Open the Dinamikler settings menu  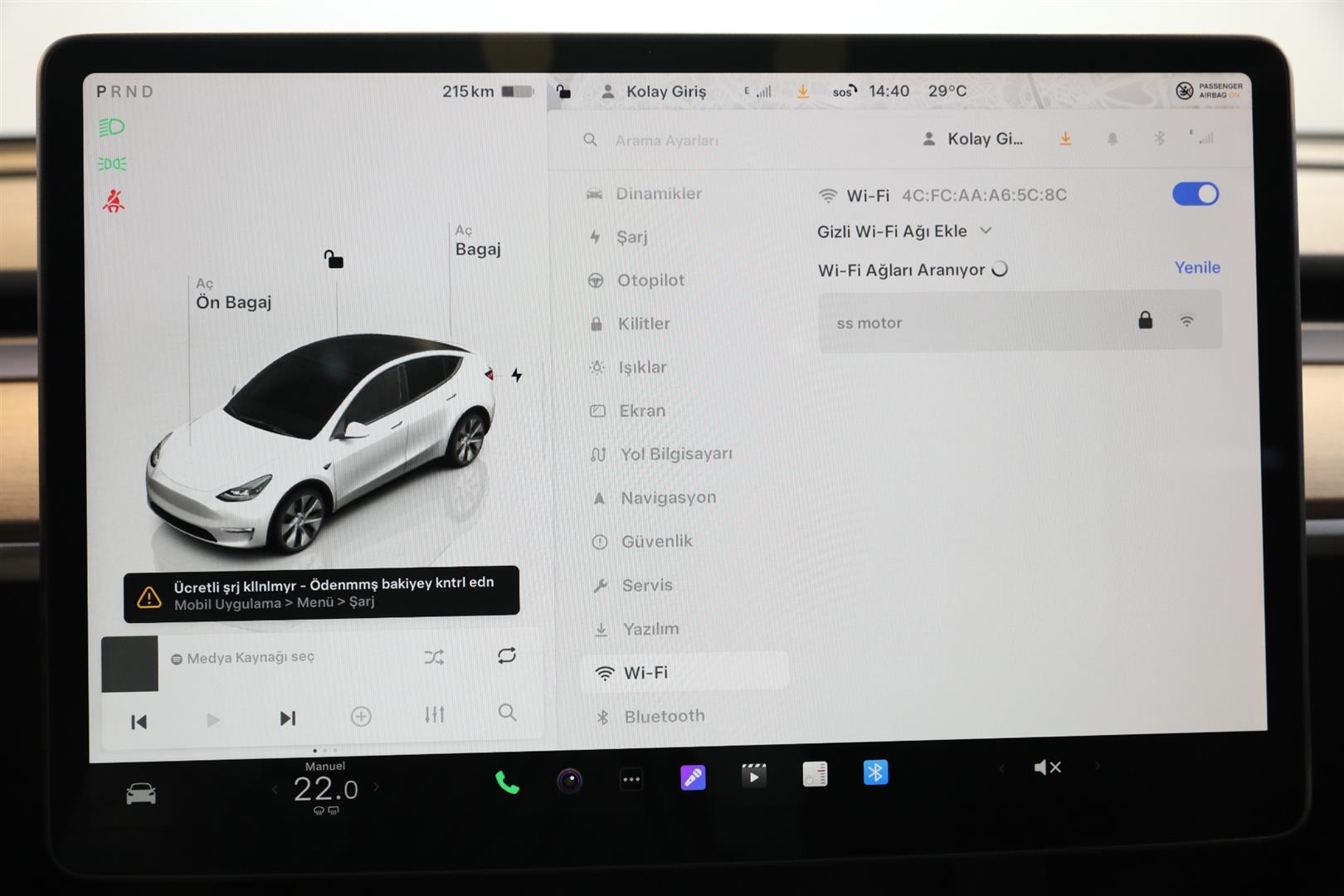[645, 193]
